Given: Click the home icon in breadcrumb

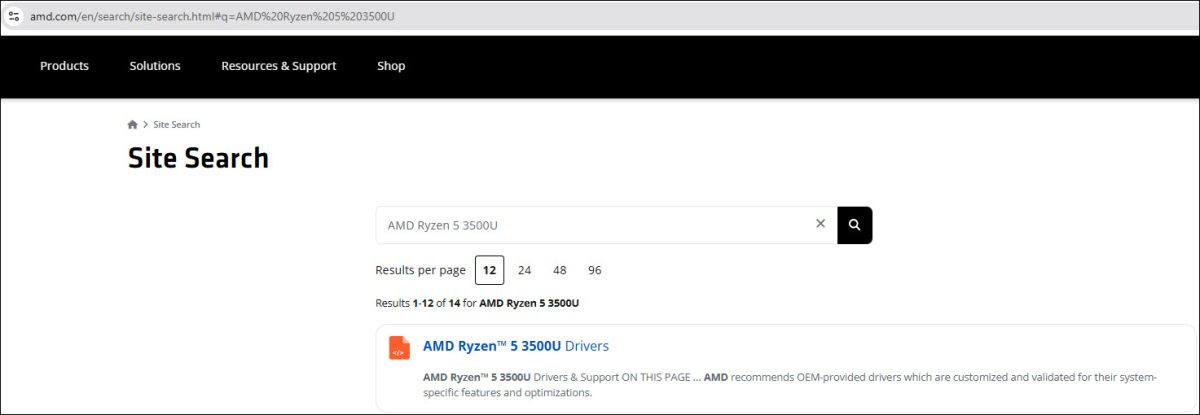Looking at the screenshot, I should (132, 125).
